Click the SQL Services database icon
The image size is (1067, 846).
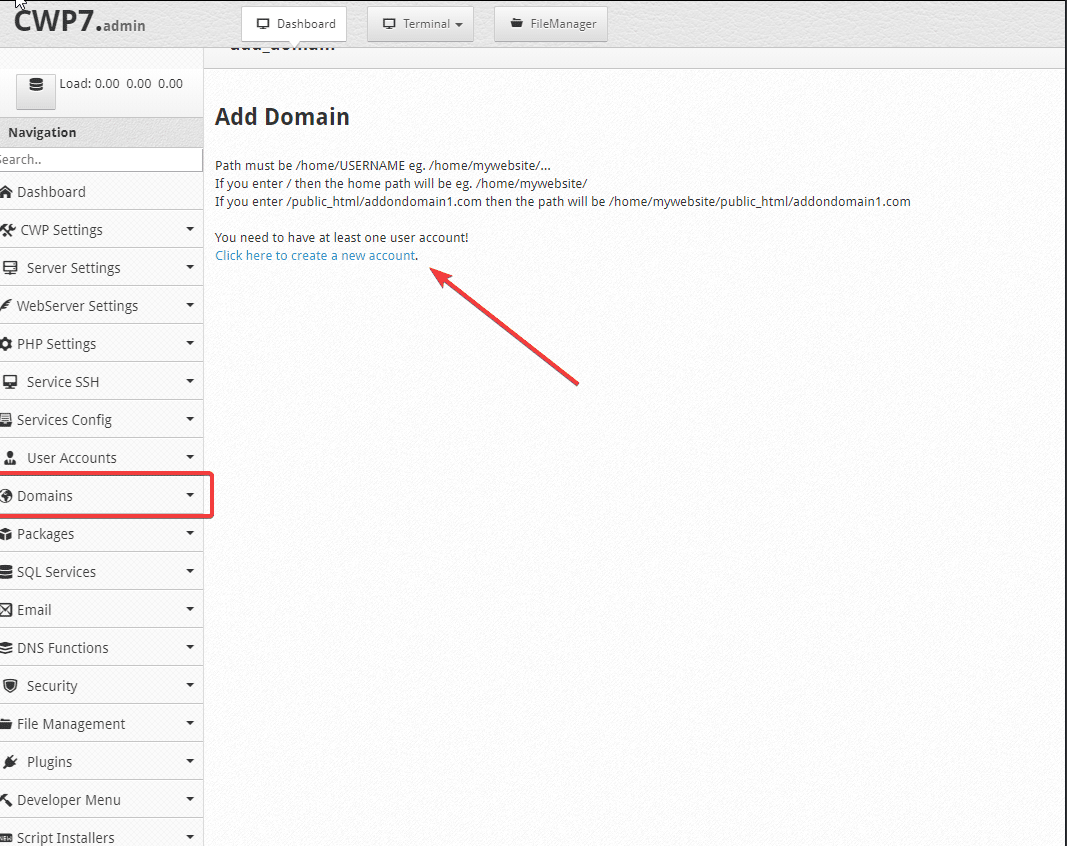[8, 571]
